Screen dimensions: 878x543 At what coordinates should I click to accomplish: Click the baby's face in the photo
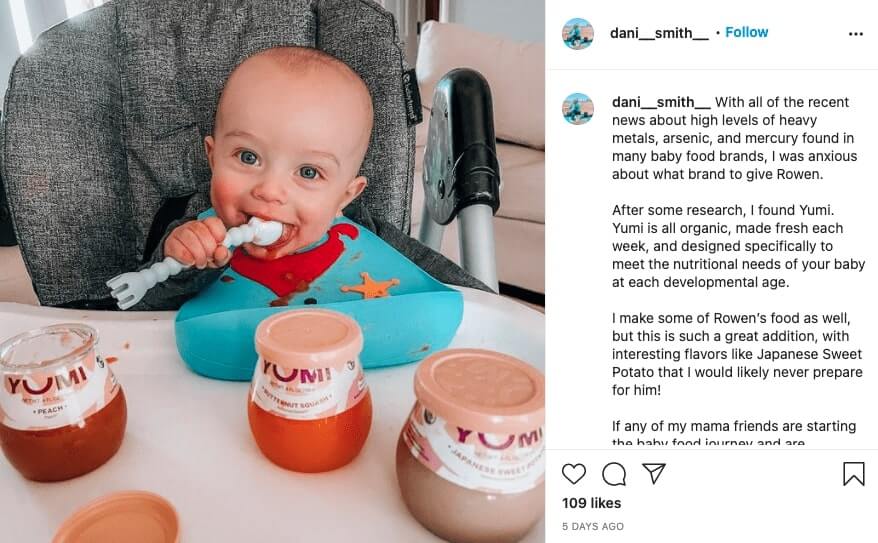[287, 148]
